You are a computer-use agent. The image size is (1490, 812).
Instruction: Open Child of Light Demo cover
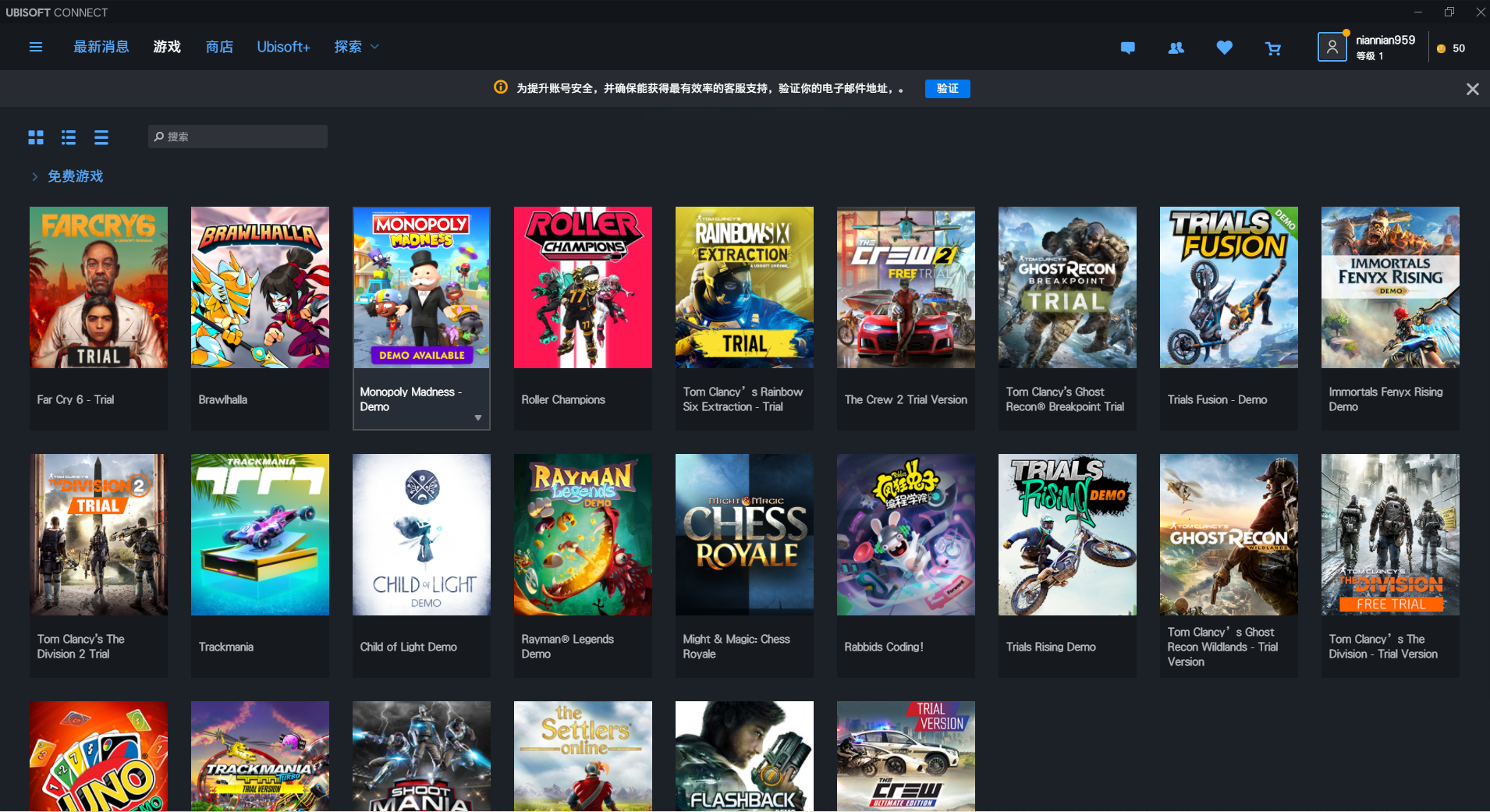click(421, 534)
